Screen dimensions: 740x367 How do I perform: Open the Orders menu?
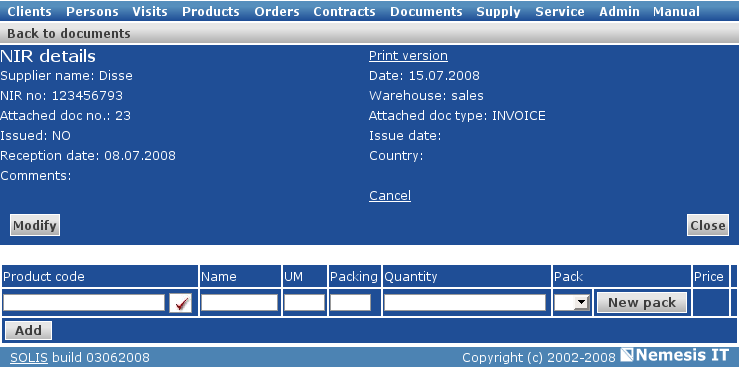coord(277,12)
